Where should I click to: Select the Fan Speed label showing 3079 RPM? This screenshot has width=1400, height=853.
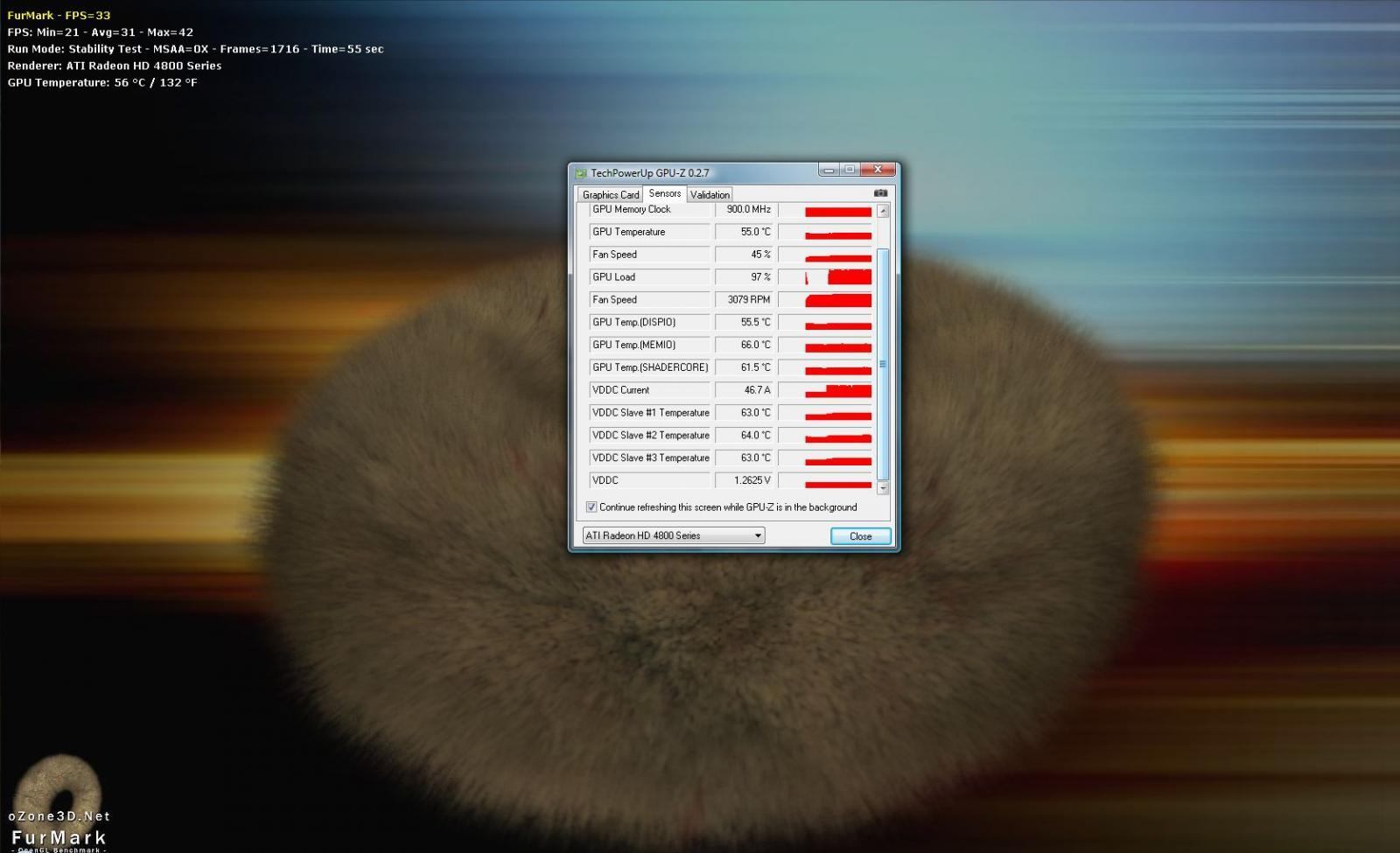point(649,300)
